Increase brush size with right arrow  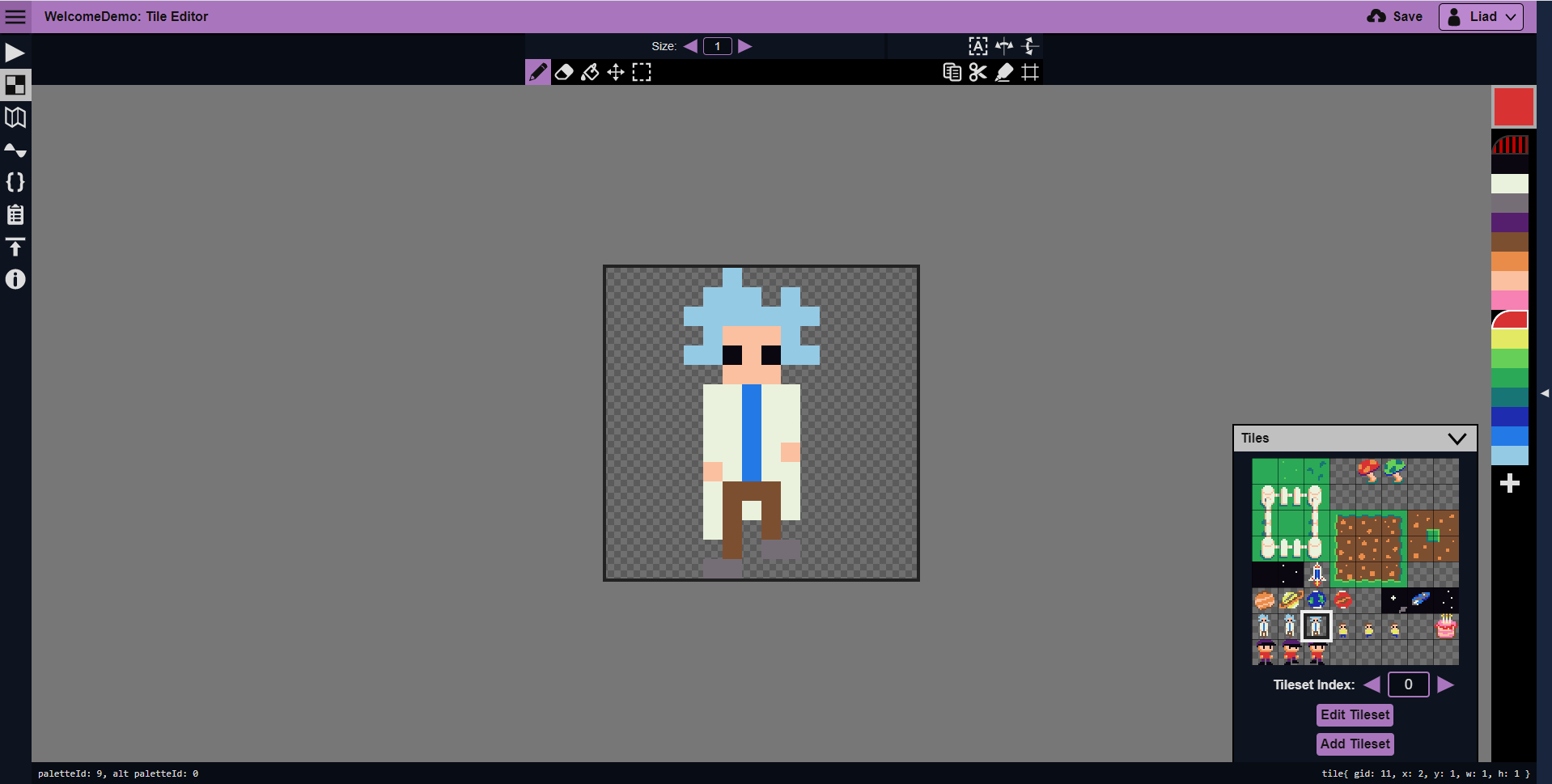click(x=745, y=46)
